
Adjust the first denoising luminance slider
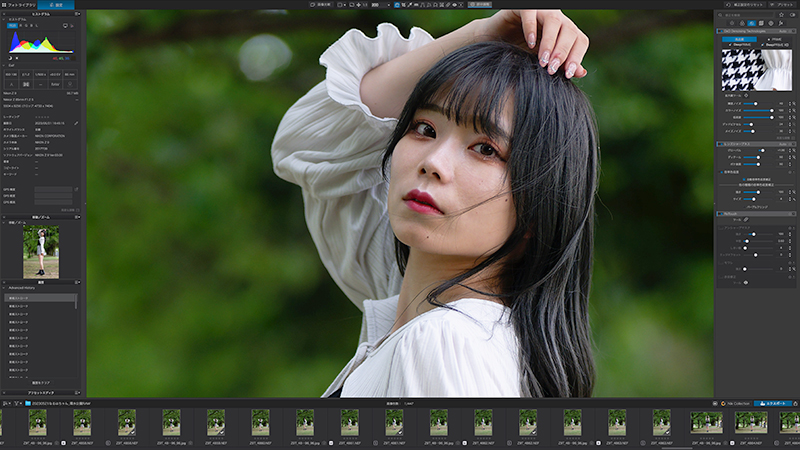[757, 104]
